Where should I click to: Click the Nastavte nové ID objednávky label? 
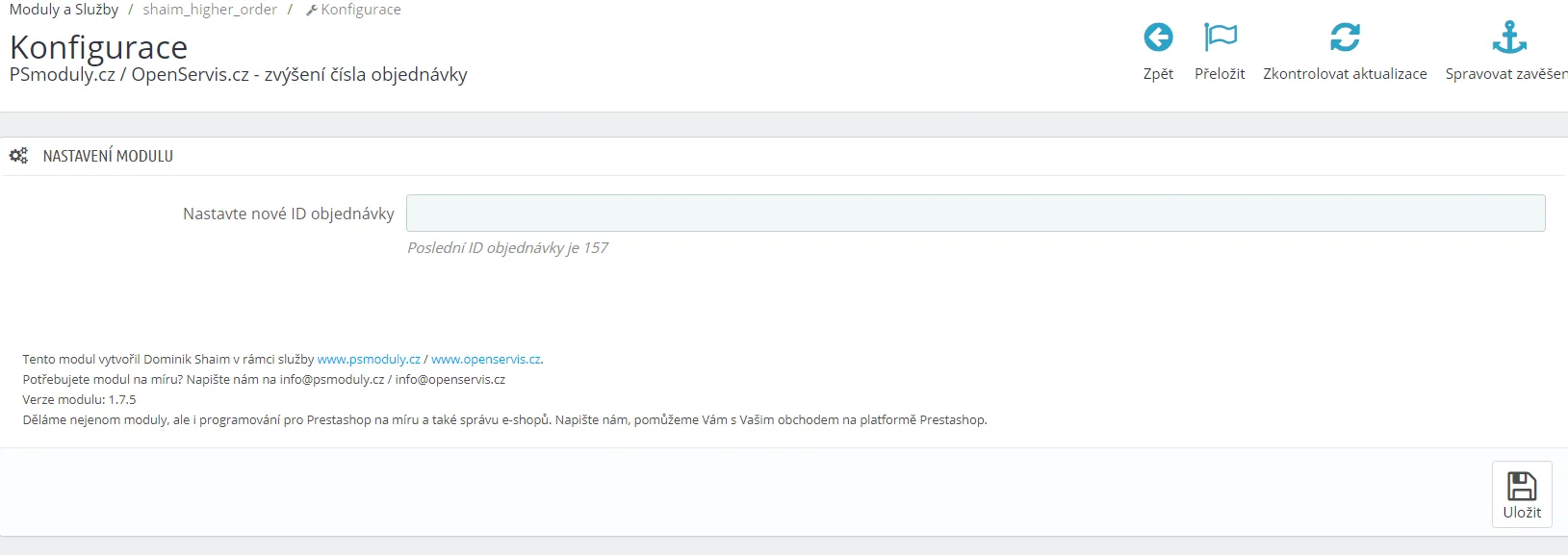click(289, 214)
